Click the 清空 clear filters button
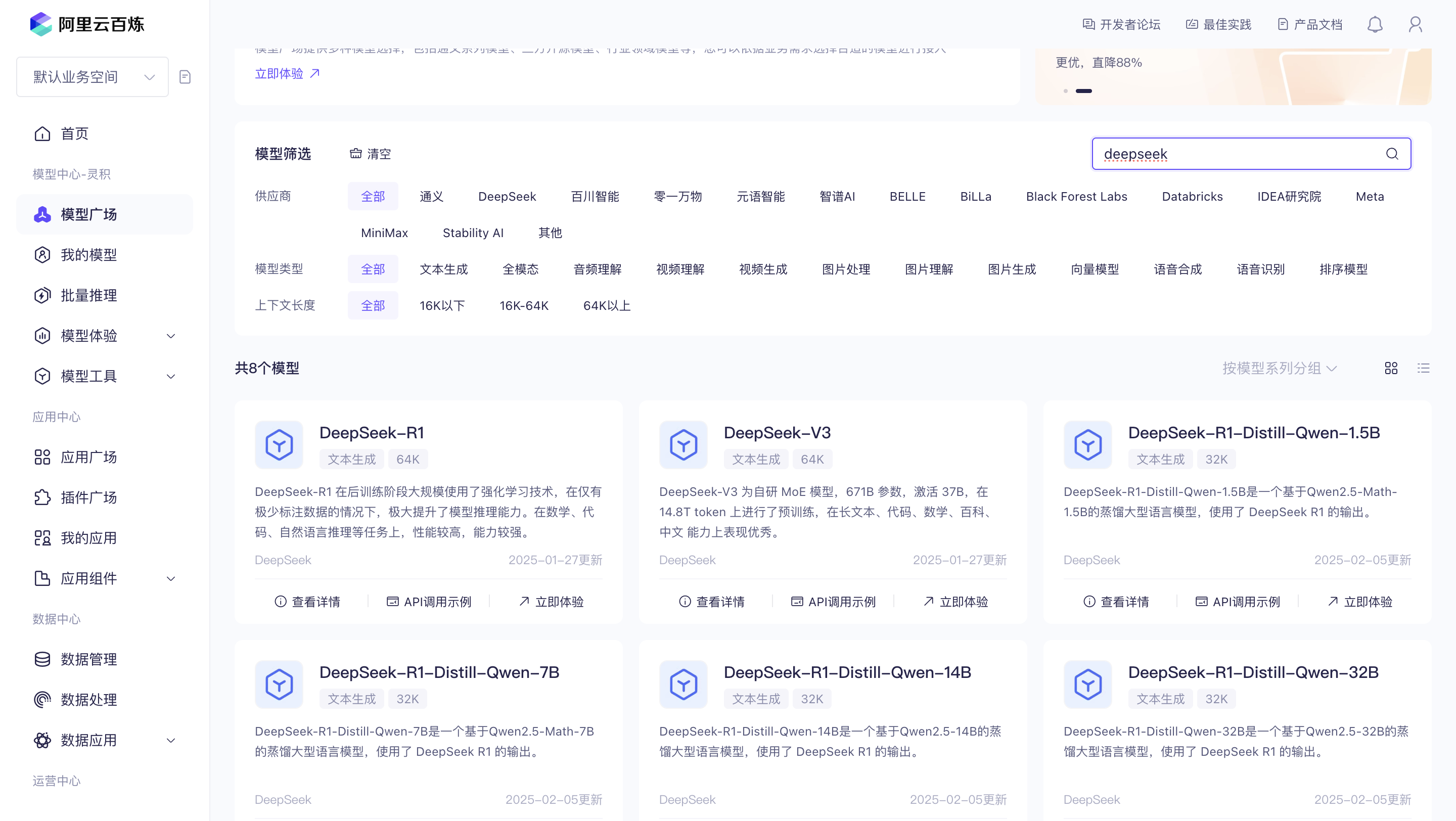Viewport: 1456px width, 821px height. 370,154
